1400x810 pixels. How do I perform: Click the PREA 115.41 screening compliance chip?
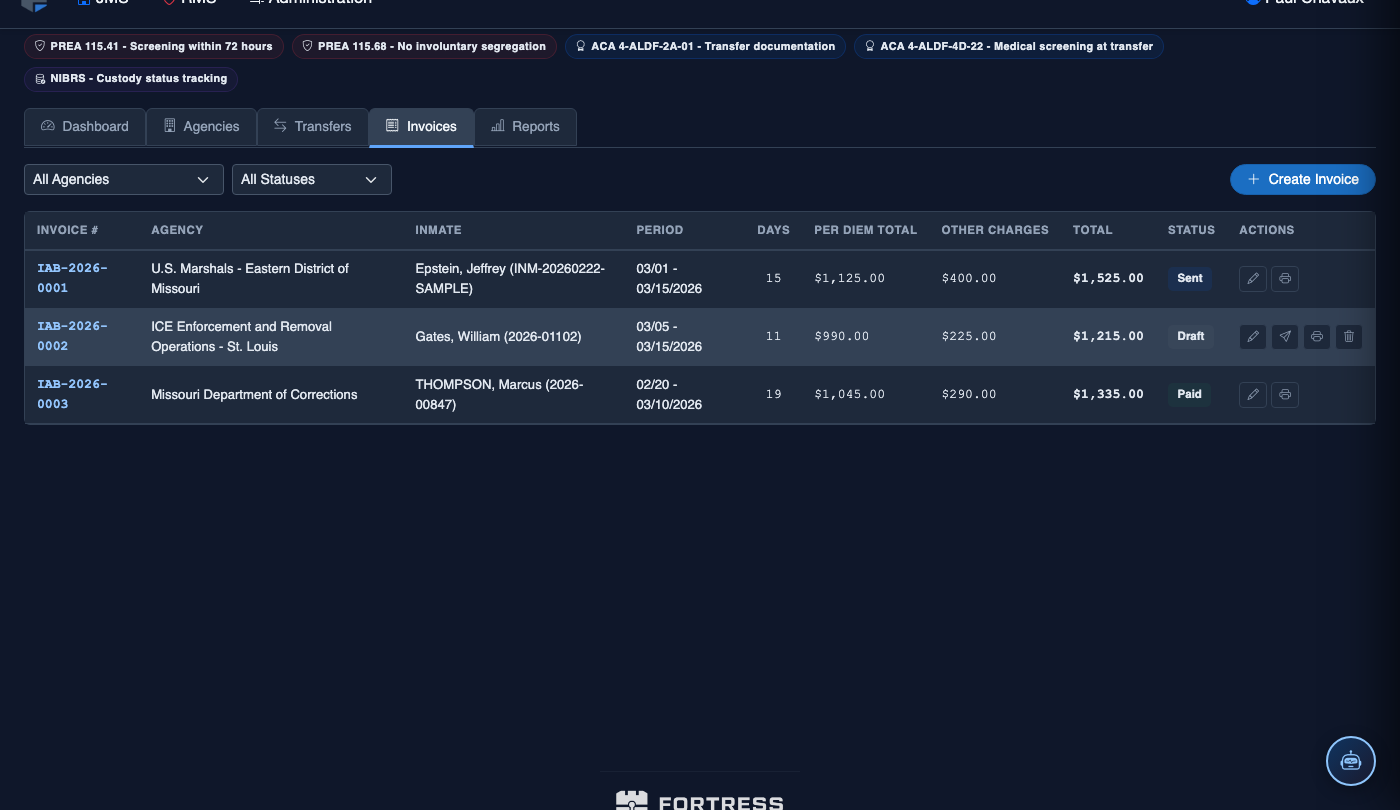tap(154, 47)
